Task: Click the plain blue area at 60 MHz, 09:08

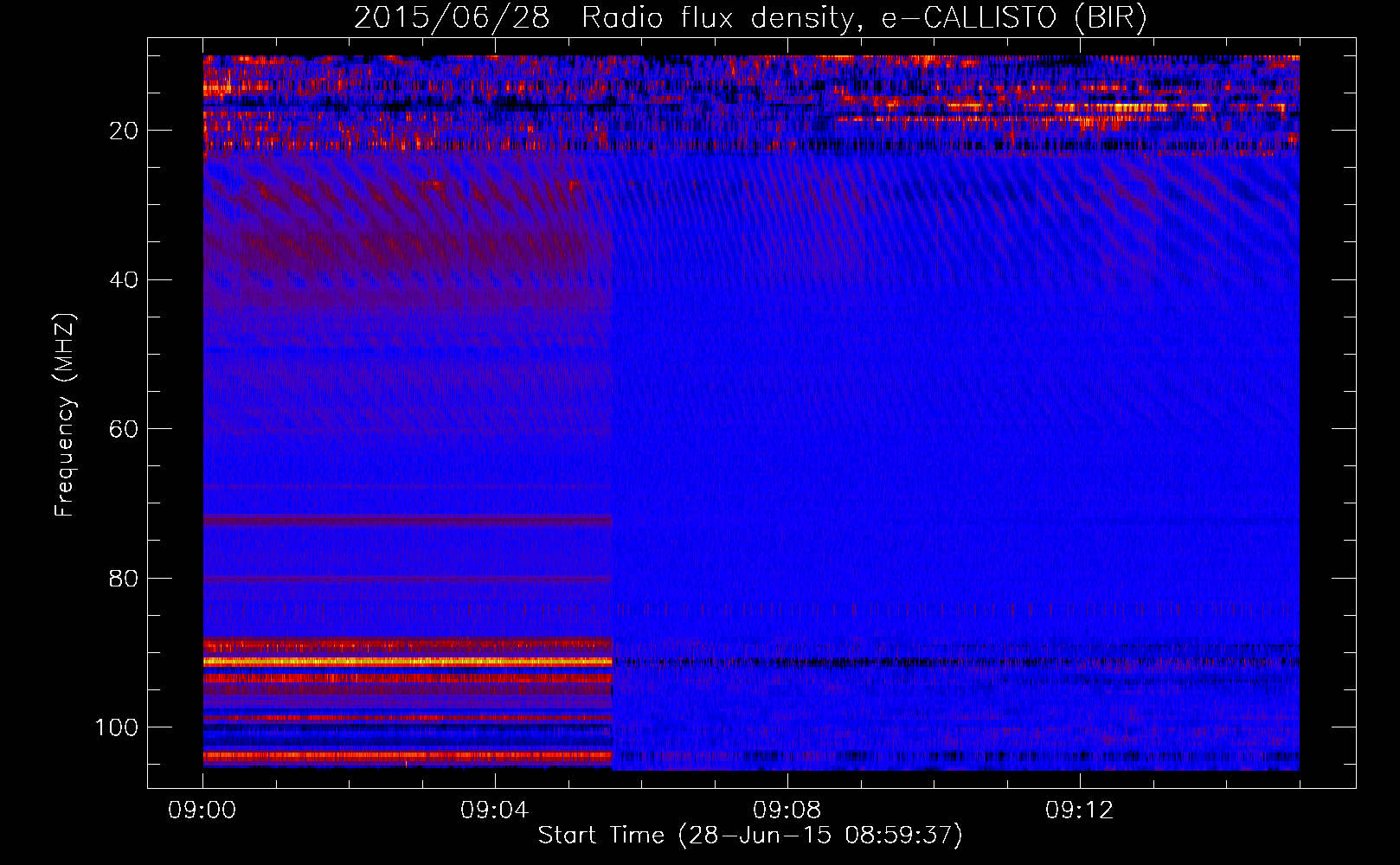Action: (x=787, y=429)
